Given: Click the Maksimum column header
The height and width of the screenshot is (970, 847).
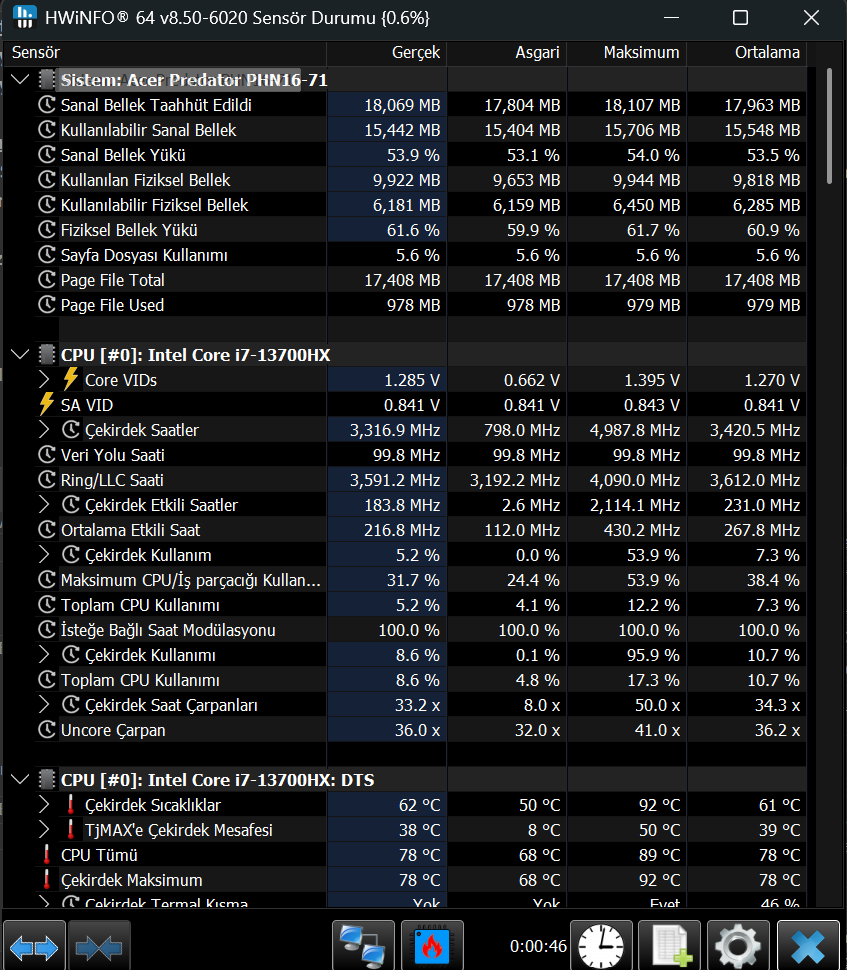Looking at the screenshot, I should click(627, 53).
